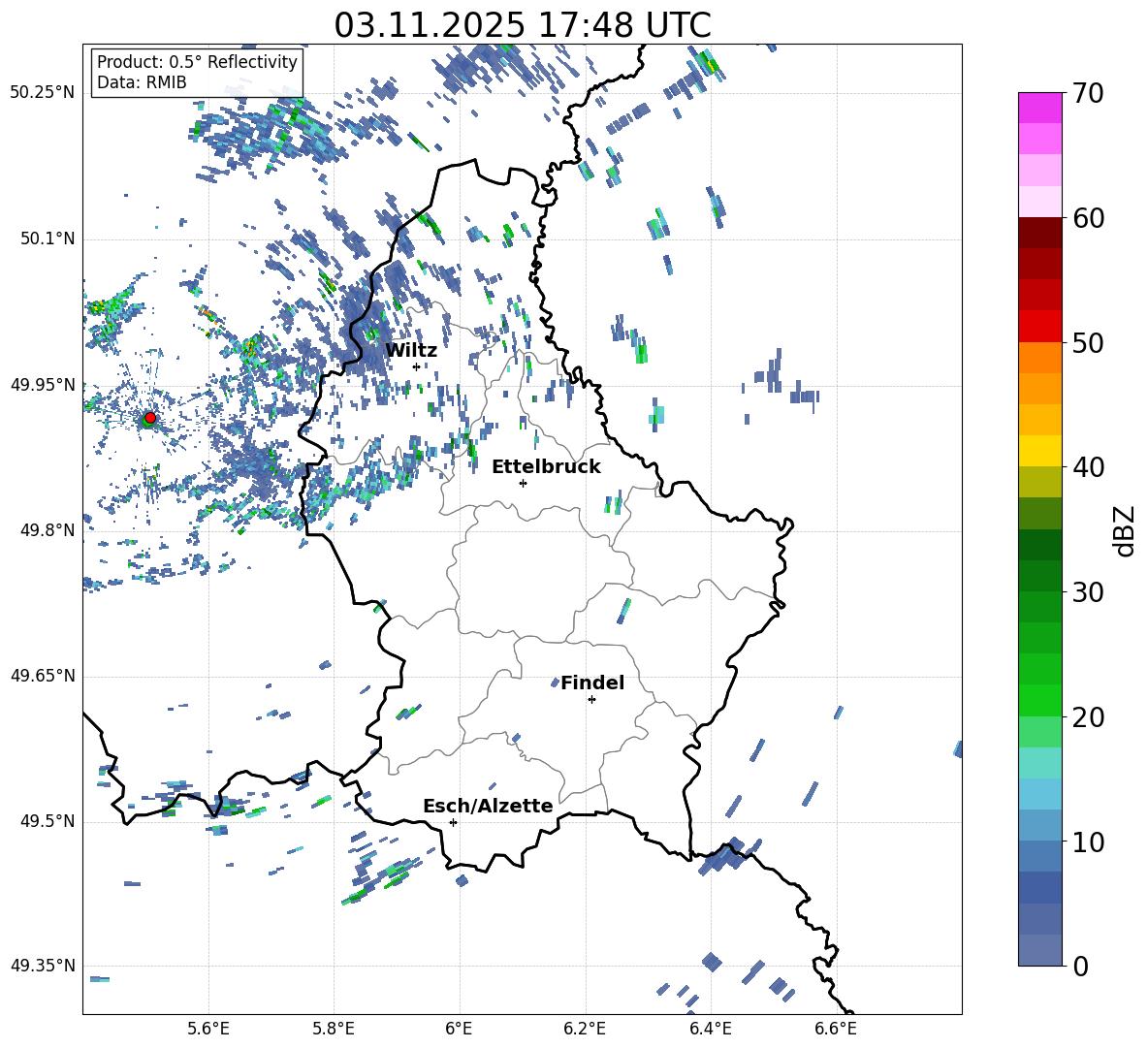Click the 5.8°E longitude label
This screenshot has width=1148, height=1048.
(x=334, y=1030)
